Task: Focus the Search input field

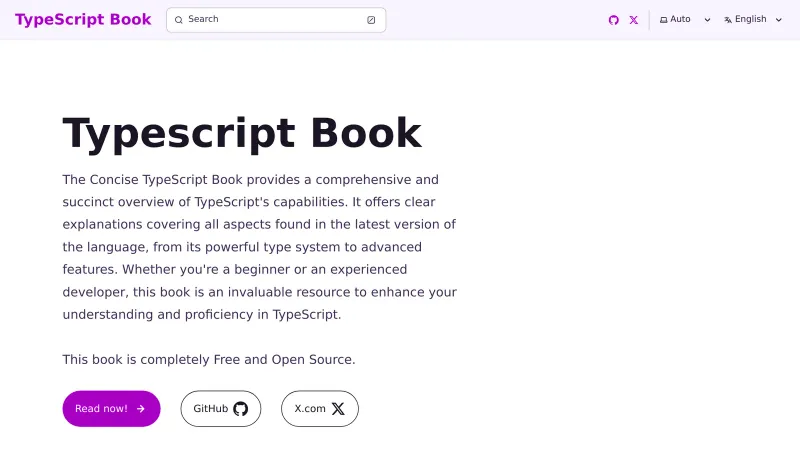Action: tap(270, 20)
